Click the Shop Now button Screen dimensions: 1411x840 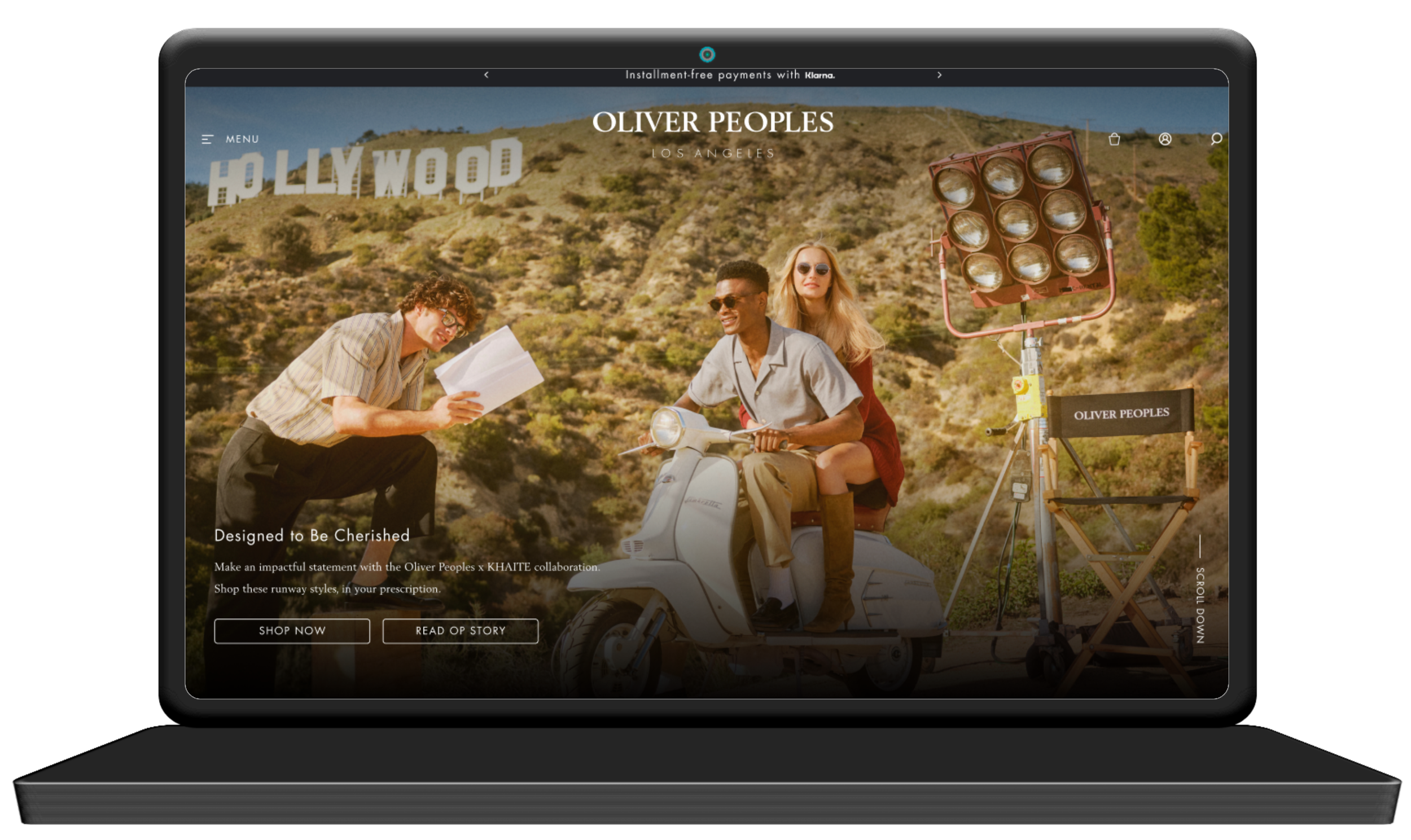[292, 631]
